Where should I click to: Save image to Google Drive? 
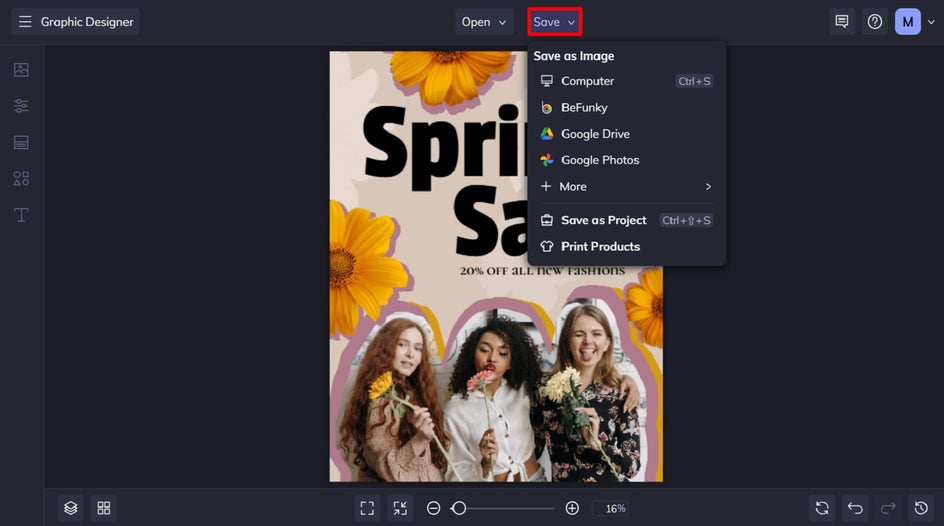pyautogui.click(x=626, y=134)
